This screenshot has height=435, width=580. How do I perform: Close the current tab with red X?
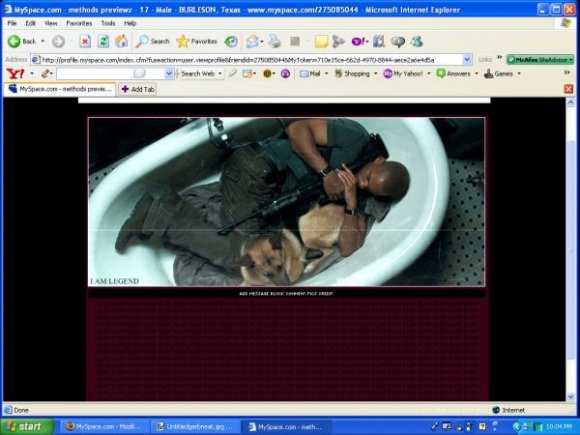click(x=569, y=89)
